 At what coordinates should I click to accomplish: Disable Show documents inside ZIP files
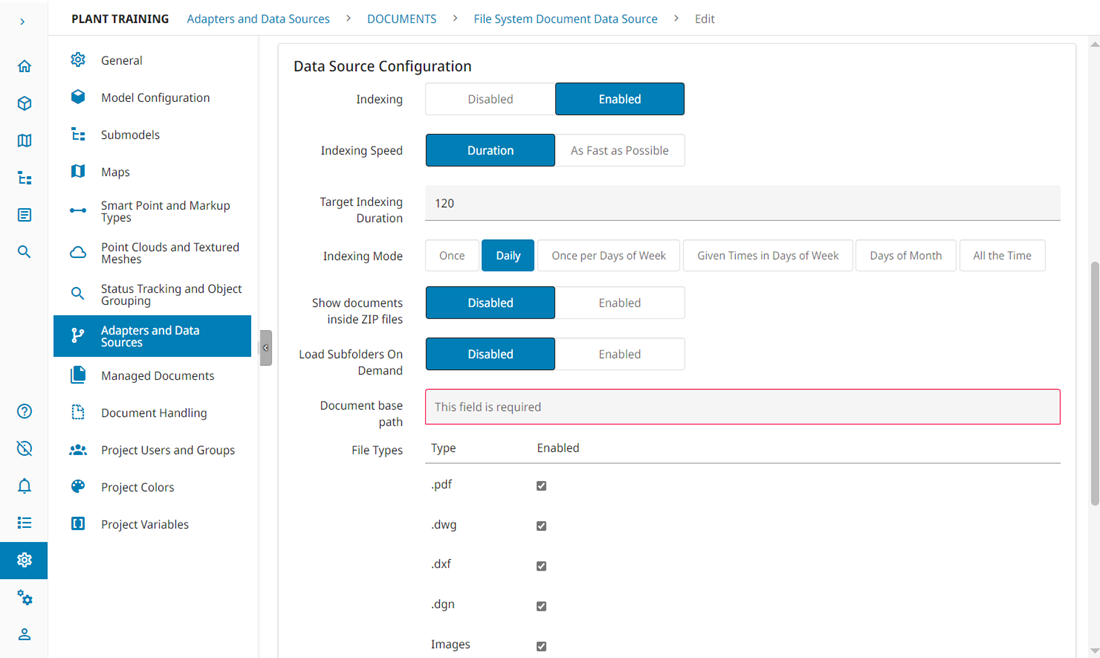pos(490,302)
